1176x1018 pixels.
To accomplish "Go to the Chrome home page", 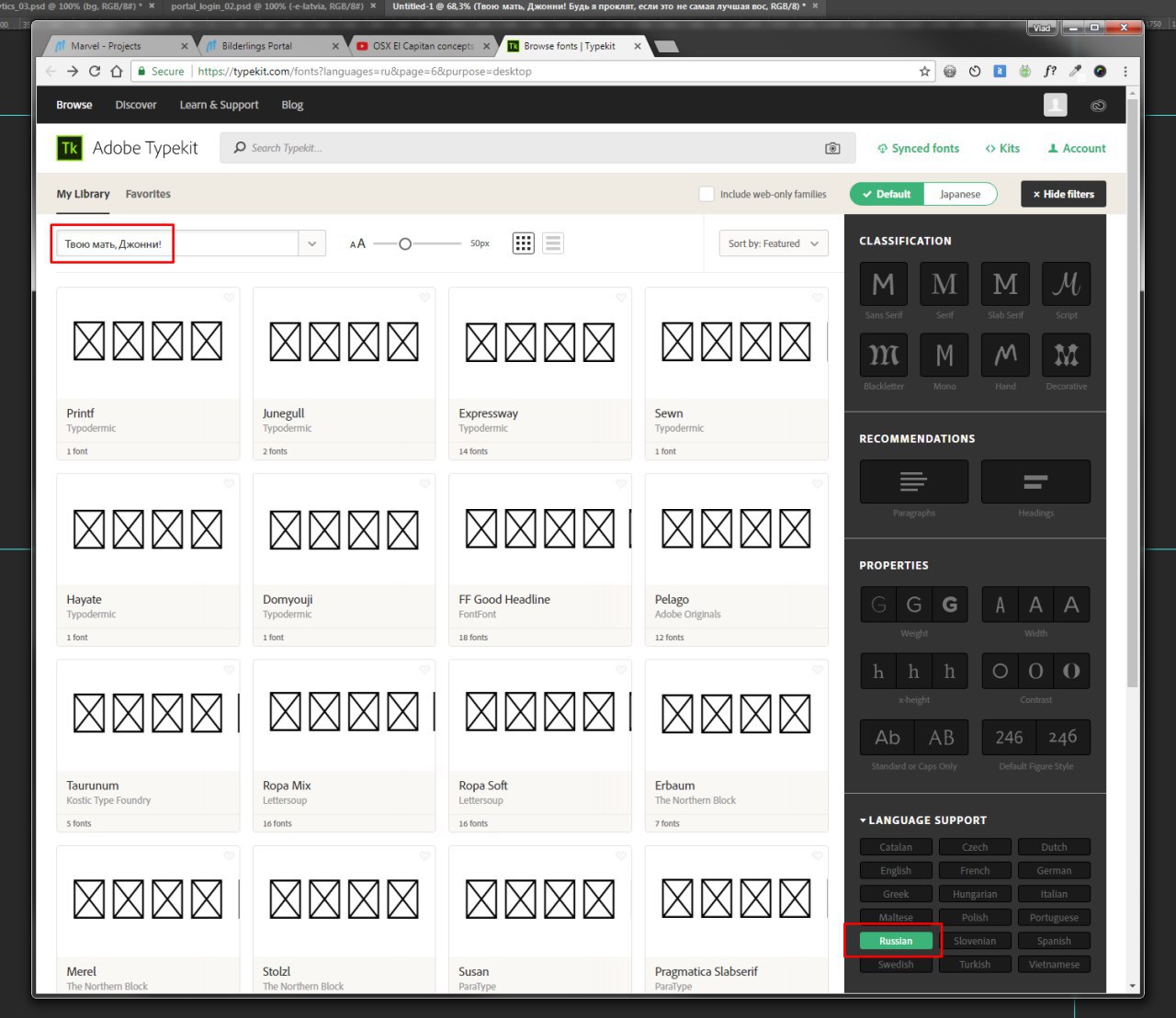I will pyautogui.click(x=117, y=71).
